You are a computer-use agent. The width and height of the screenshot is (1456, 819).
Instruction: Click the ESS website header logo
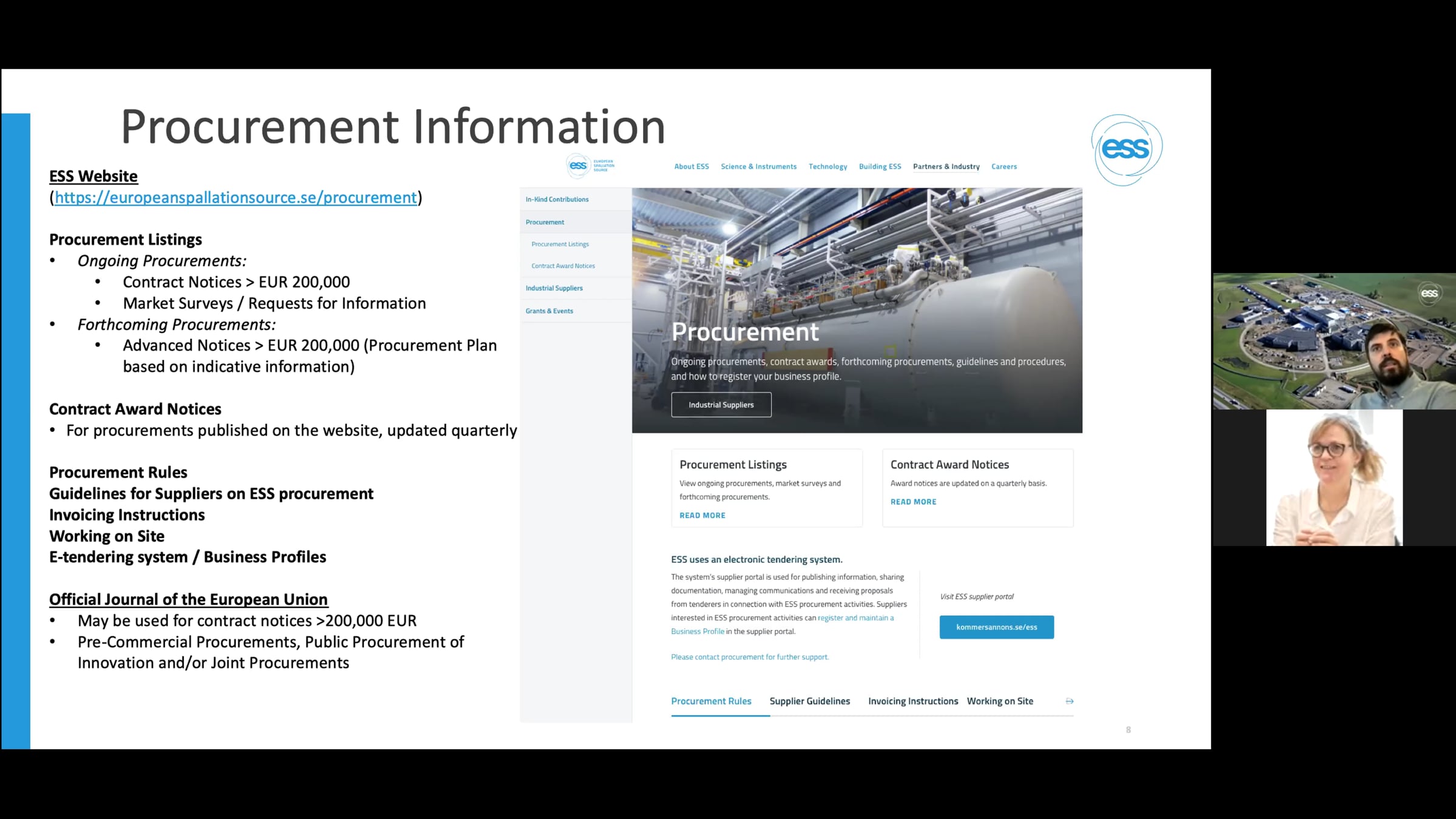pyautogui.click(x=591, y=166)
